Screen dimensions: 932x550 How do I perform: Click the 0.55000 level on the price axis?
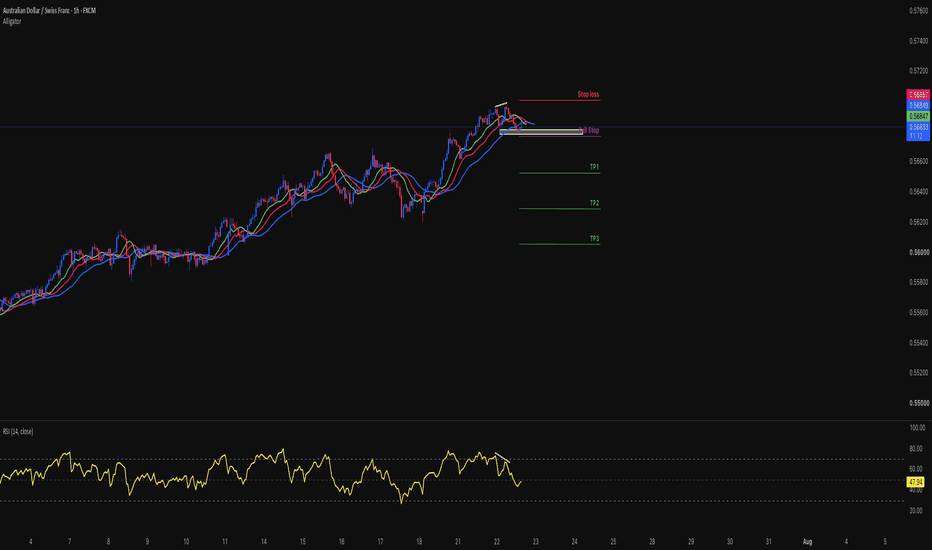click(918, 403)
